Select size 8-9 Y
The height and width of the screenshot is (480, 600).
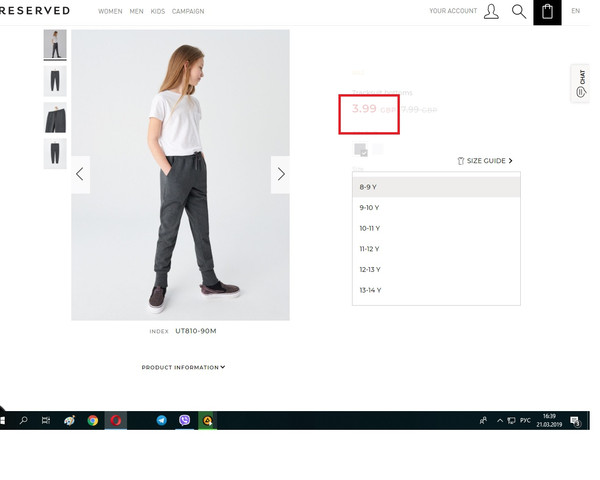[x=436, y=187]
